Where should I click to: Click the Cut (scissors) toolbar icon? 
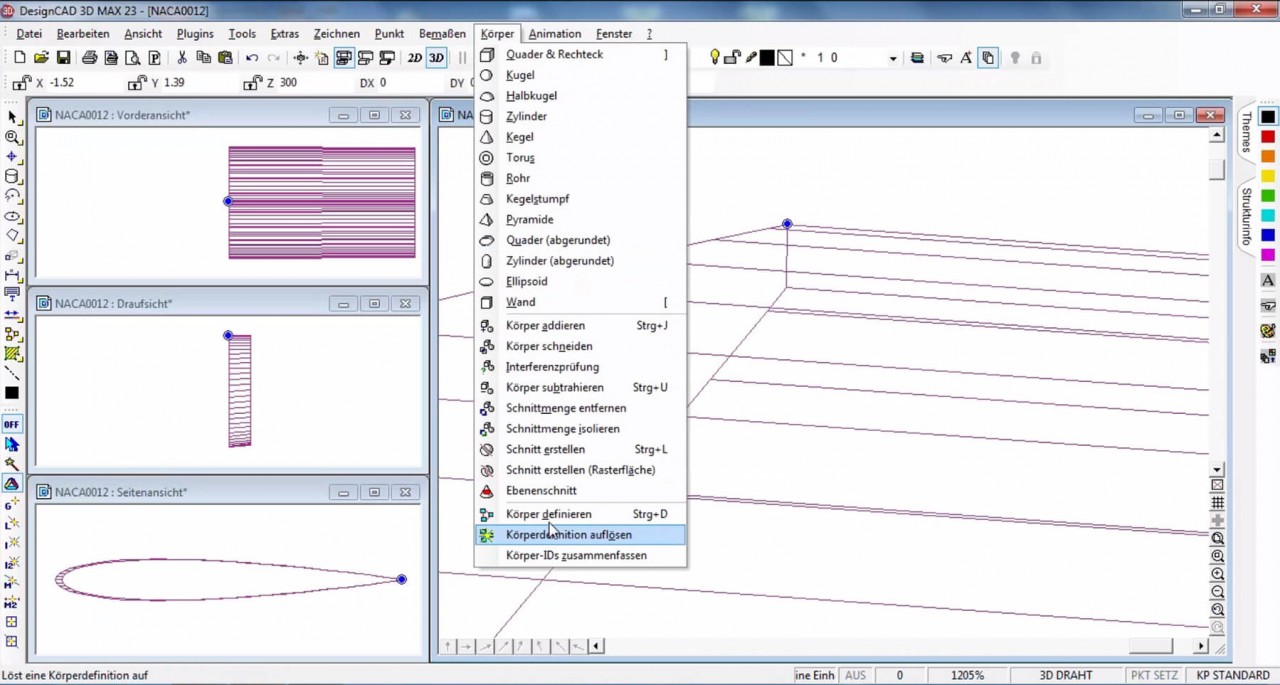[x=180, y=57]
